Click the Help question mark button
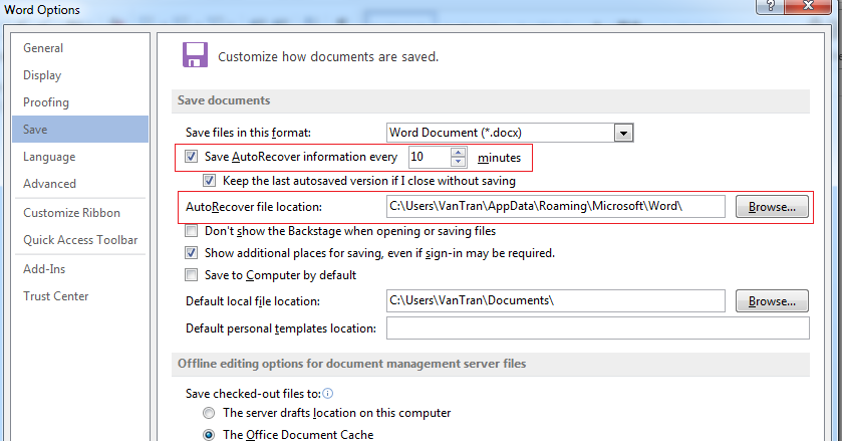This screenshot has width=842, height=441. click(771, 8)
